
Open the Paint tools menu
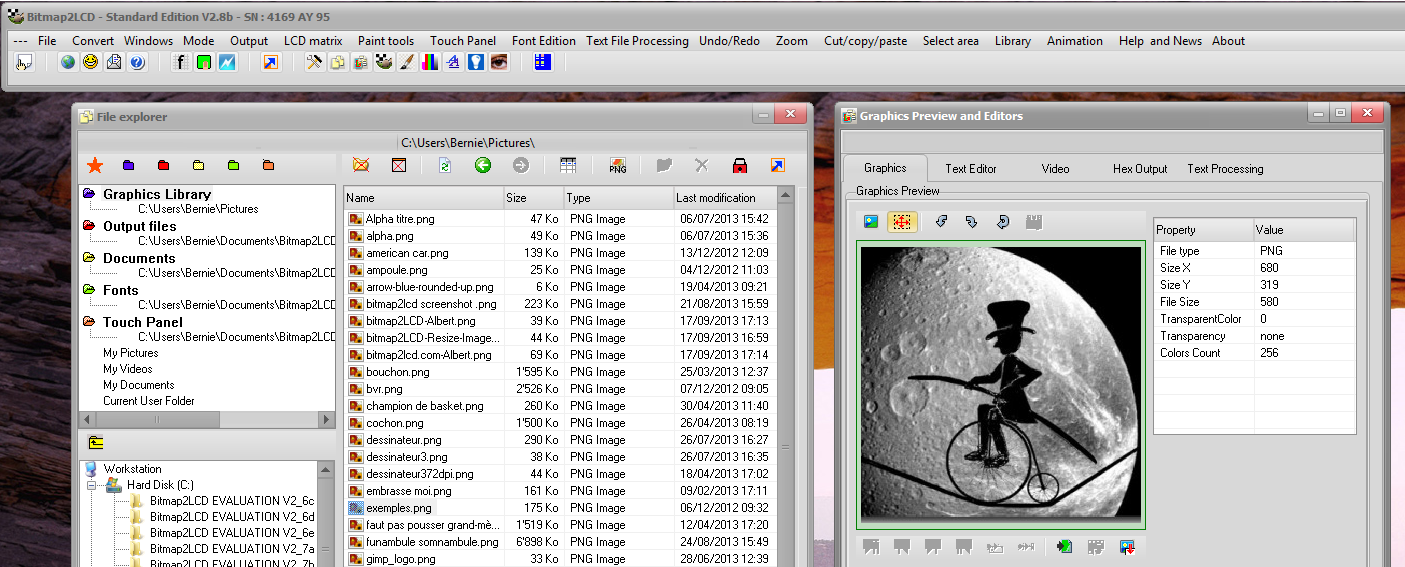pyautogui.click(x=386, y=41)
